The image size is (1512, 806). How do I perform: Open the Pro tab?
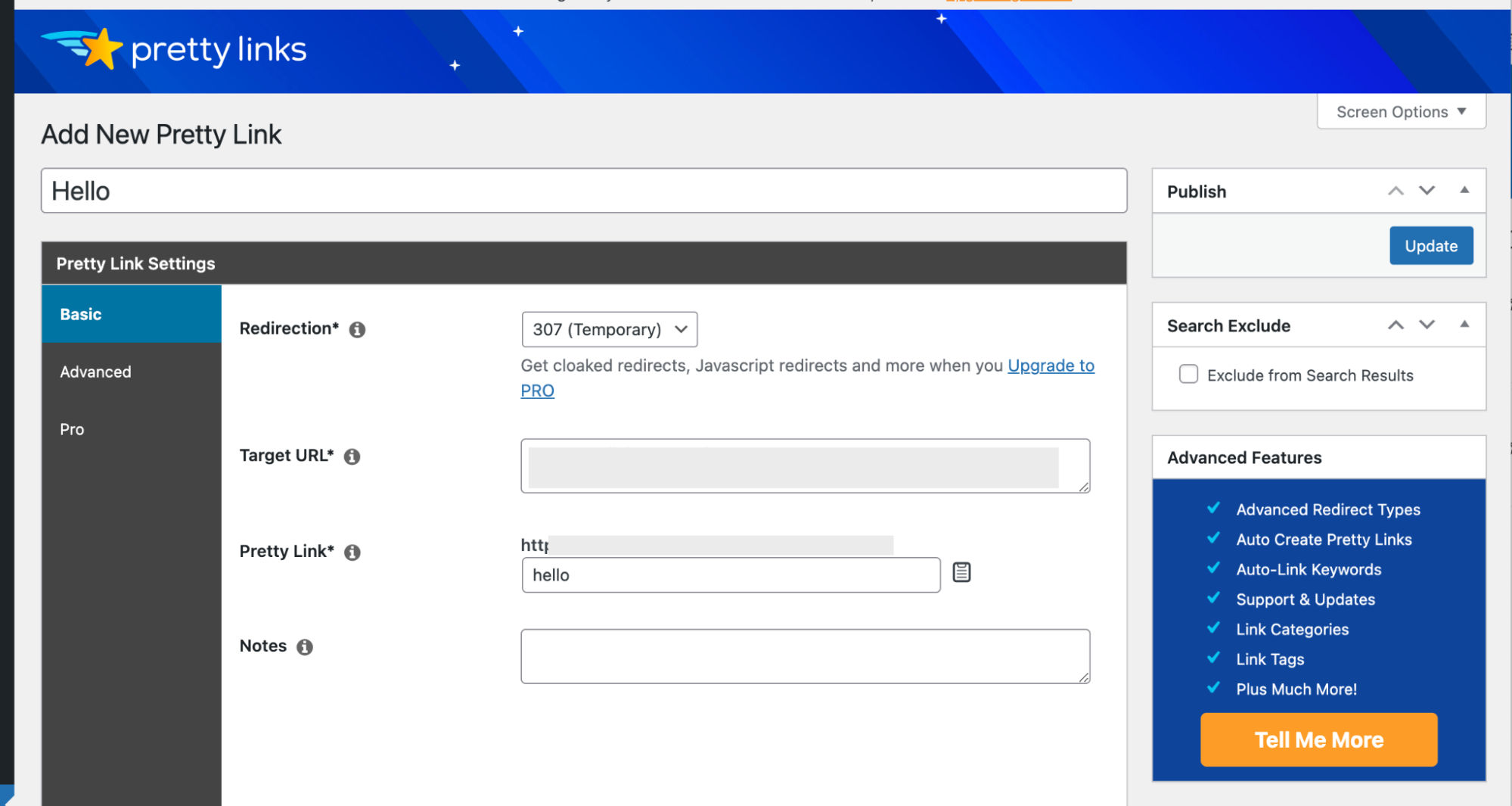132,429
